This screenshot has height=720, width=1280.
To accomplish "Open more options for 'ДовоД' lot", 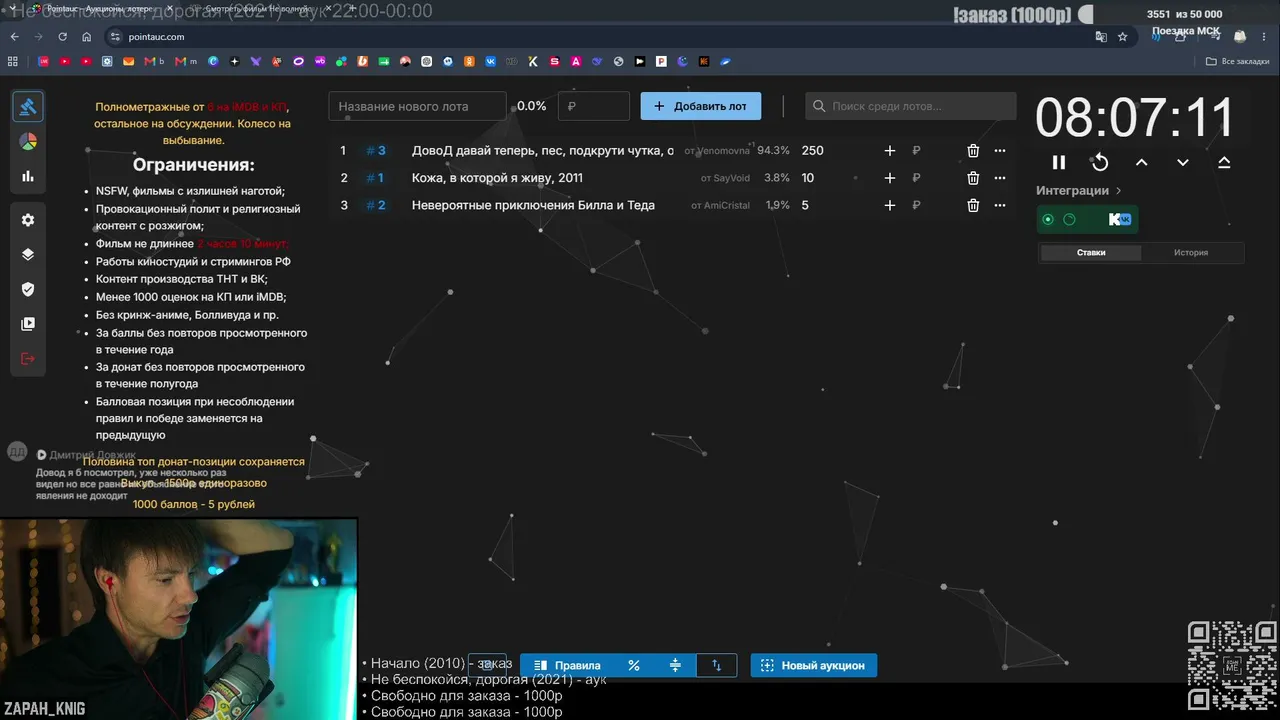I will tap(1000, 151).
